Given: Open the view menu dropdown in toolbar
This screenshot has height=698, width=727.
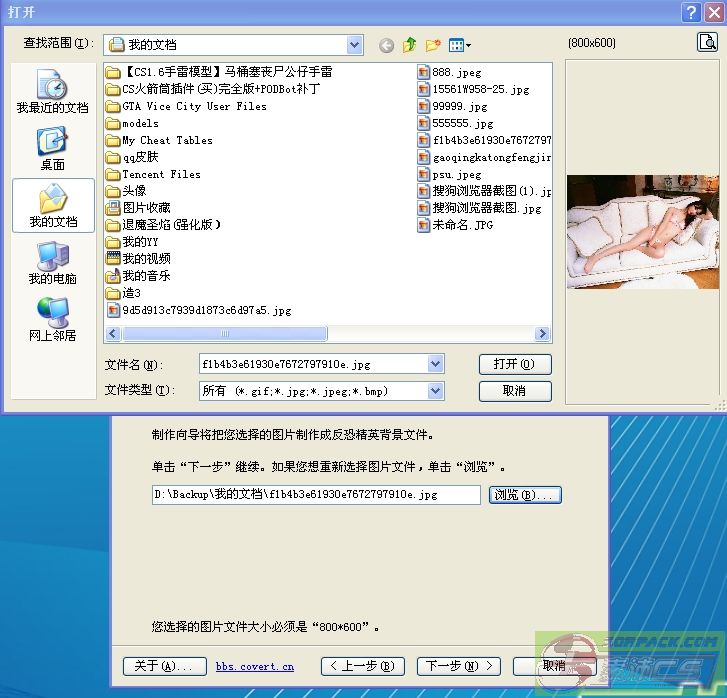Looking at the screenshot, I should (x=460, y=45).
